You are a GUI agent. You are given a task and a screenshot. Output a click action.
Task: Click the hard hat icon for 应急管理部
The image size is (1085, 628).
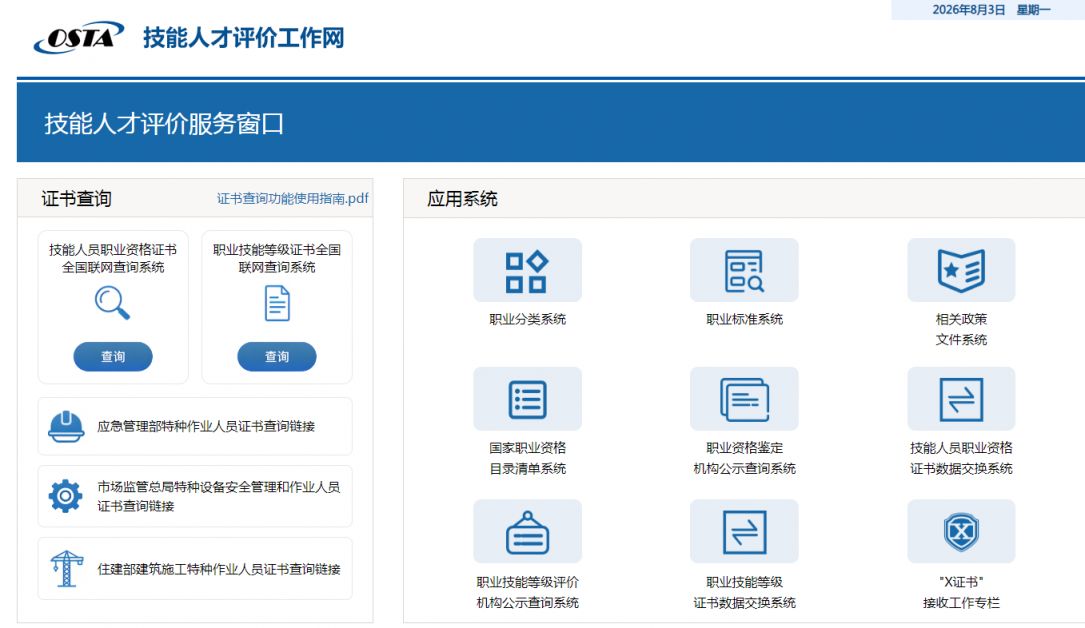(66, 427)
